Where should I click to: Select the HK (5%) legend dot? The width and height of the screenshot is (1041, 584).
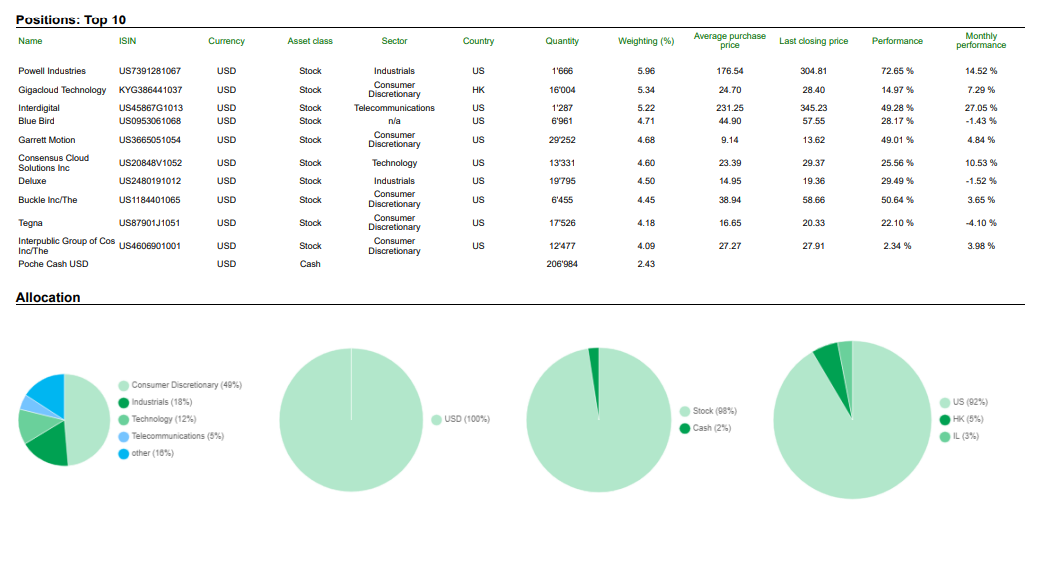944,419
